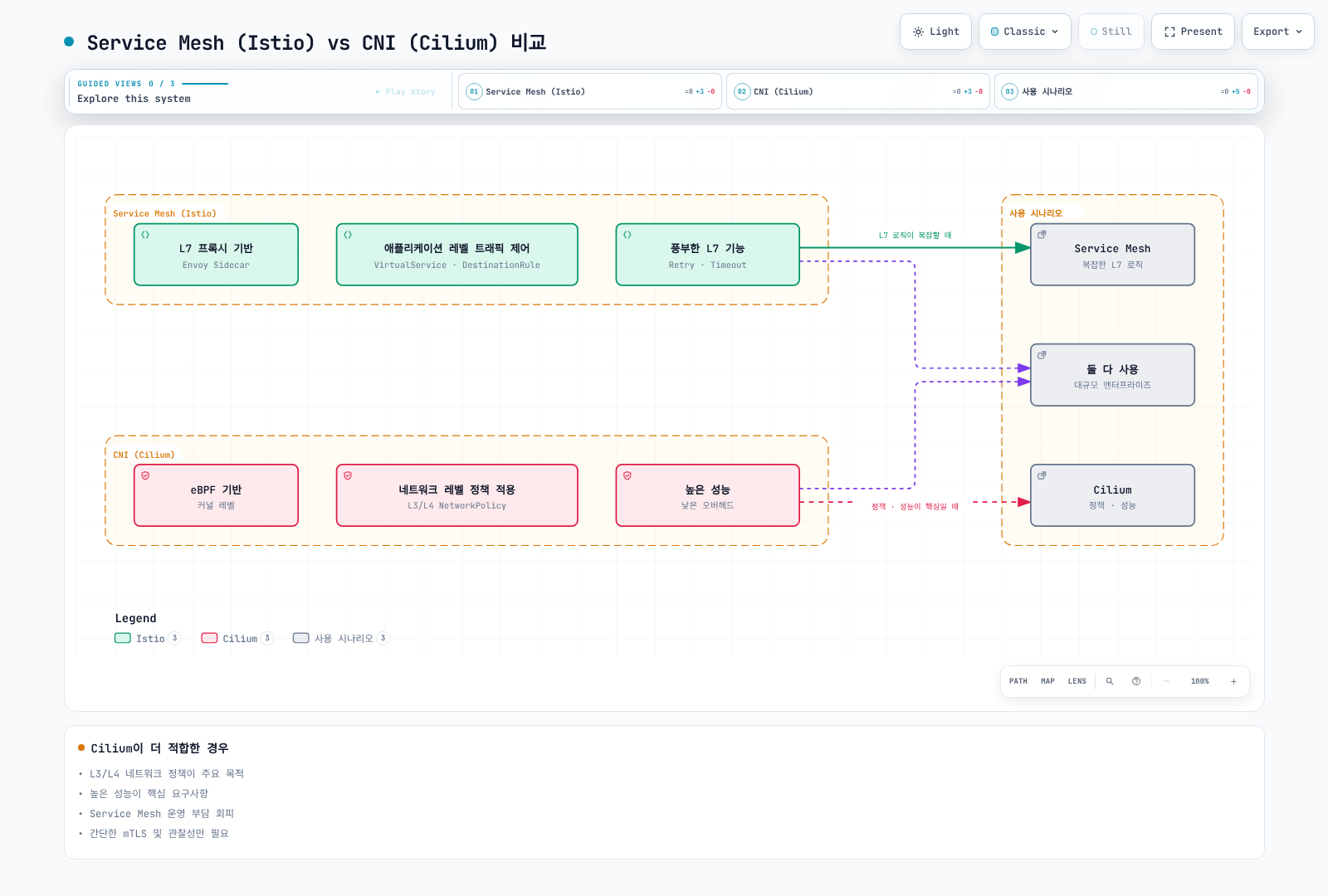Click the 높은 성능이 핵심 요구사항 bullet

click(149, 794)
